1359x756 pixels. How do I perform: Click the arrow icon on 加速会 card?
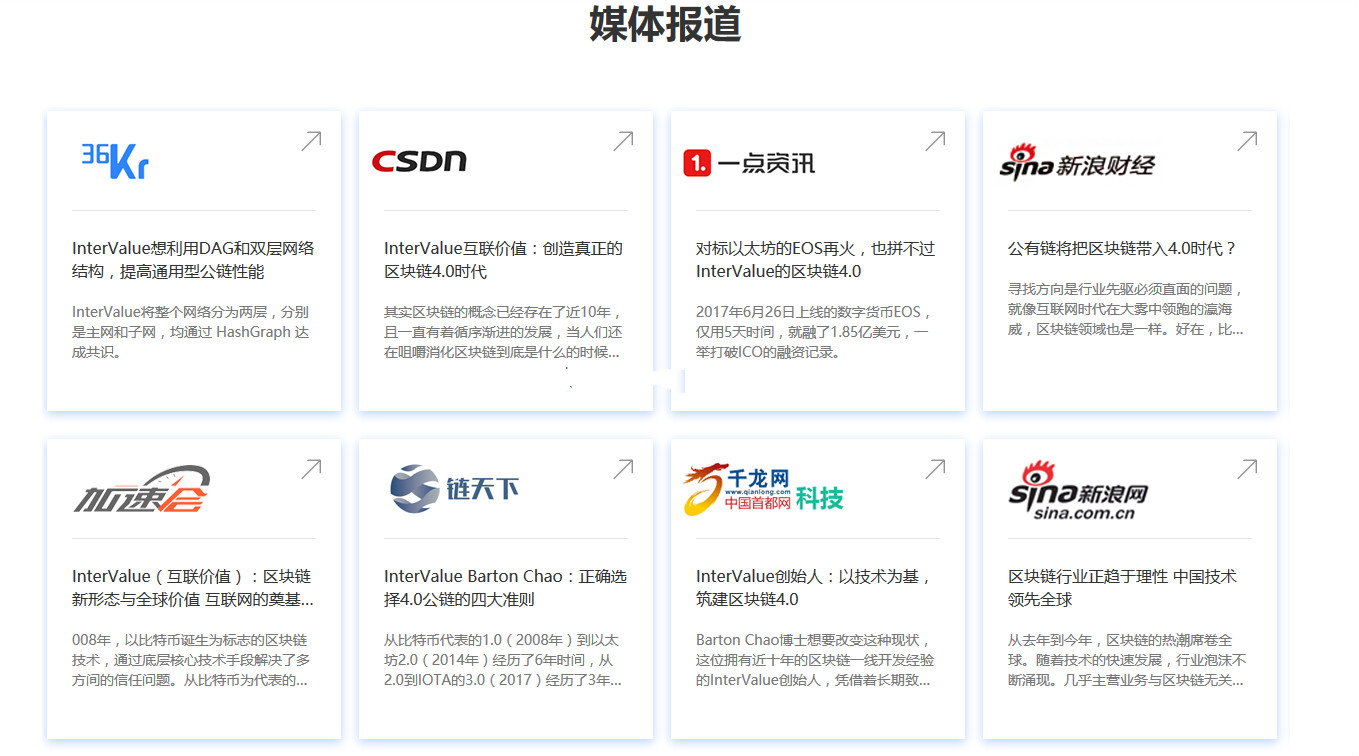(311, 469)
